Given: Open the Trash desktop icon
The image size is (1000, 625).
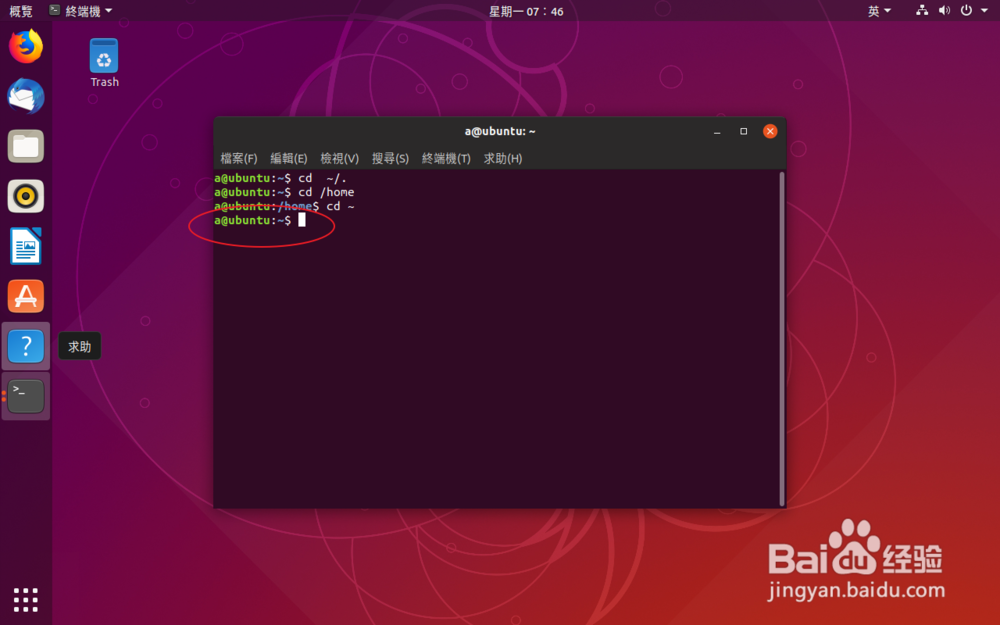Looking at the screenshot, I should (x=104, y=62).
